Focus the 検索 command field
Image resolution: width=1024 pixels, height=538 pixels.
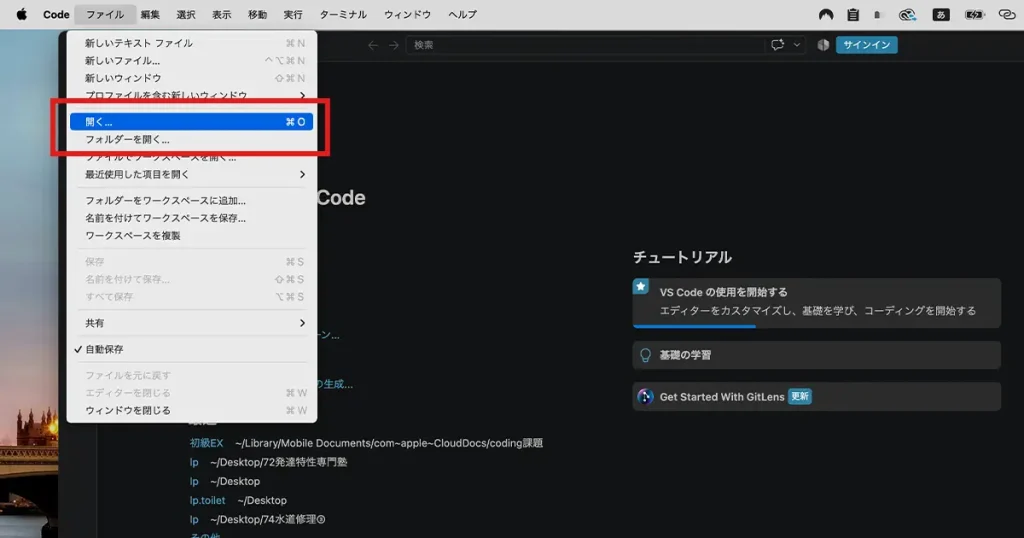tap(585, 45)
